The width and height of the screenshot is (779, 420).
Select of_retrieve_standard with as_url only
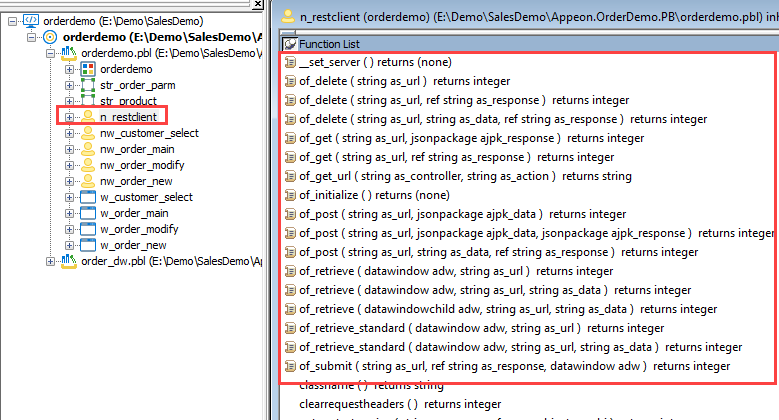[481, 328]
